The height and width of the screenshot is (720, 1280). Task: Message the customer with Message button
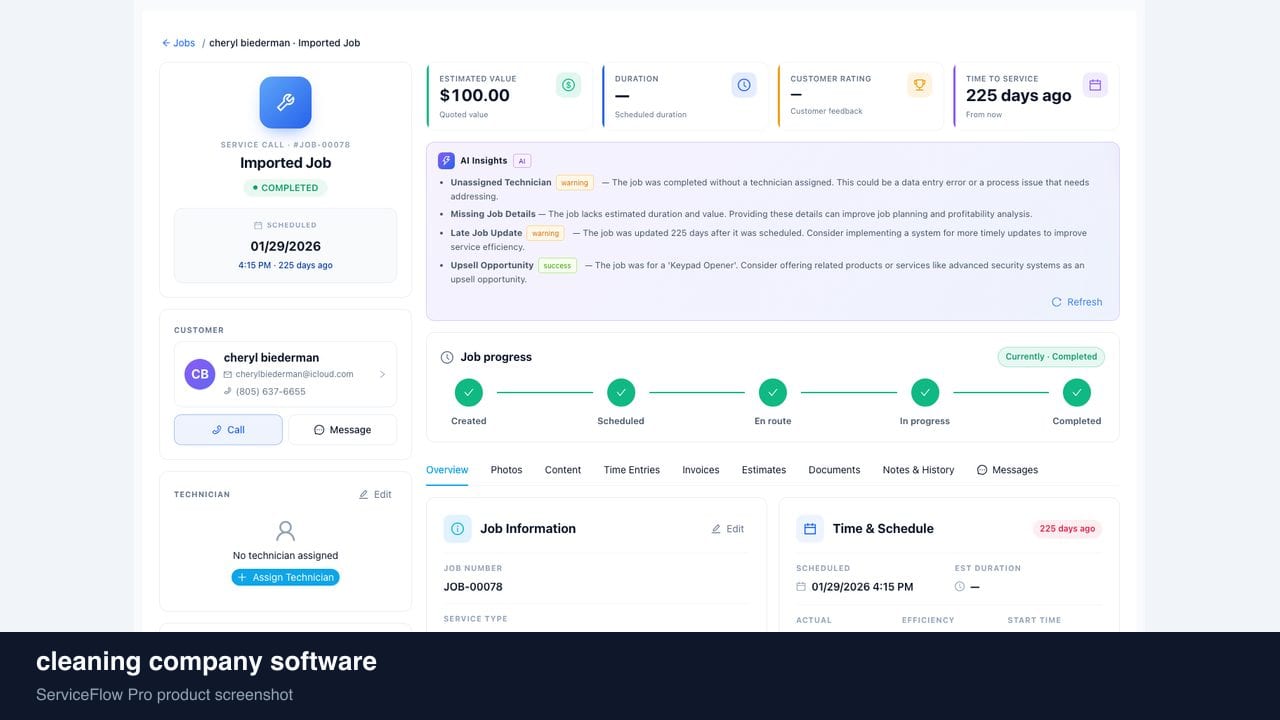click(342, 430)
